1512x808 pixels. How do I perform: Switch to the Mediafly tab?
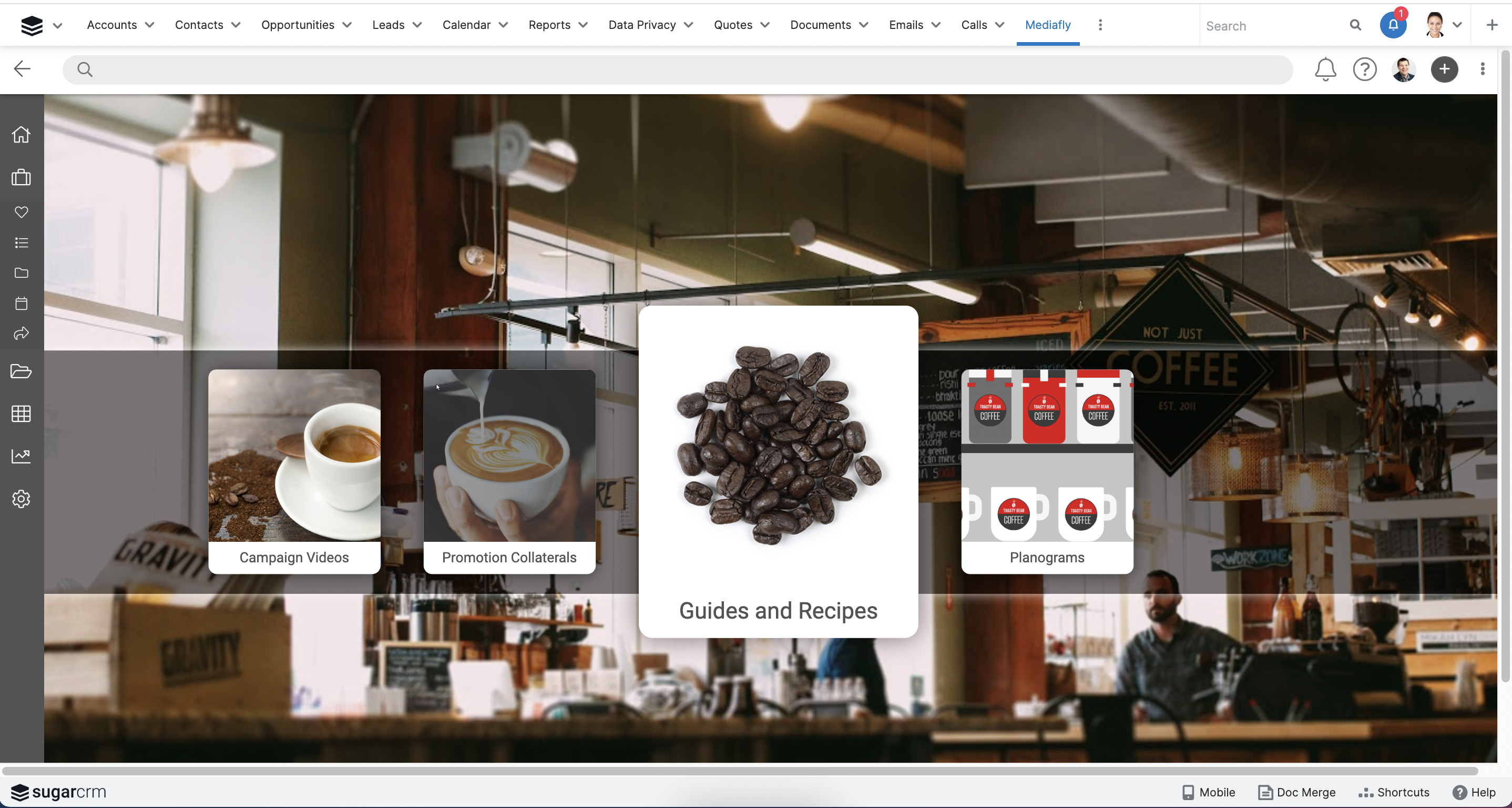point(1047,25)
